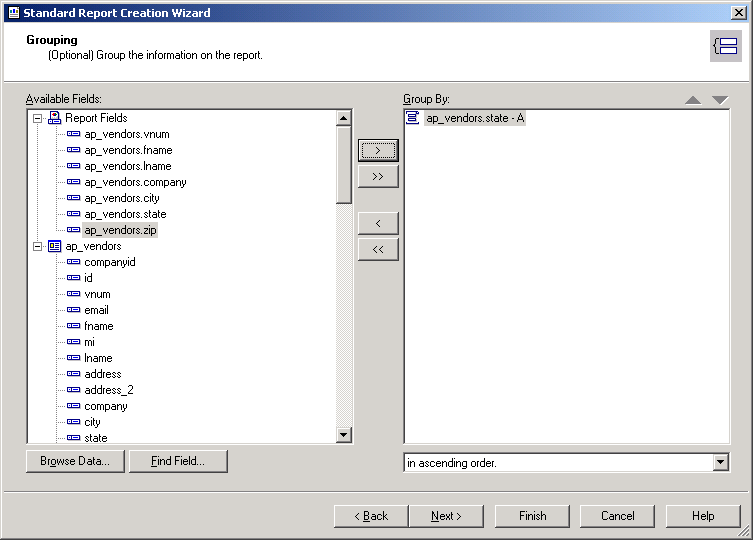The height and width of the screenshot is (540, 753).
Task: Select the email field in ap_vendors
Action: click(x=96, y=310)
